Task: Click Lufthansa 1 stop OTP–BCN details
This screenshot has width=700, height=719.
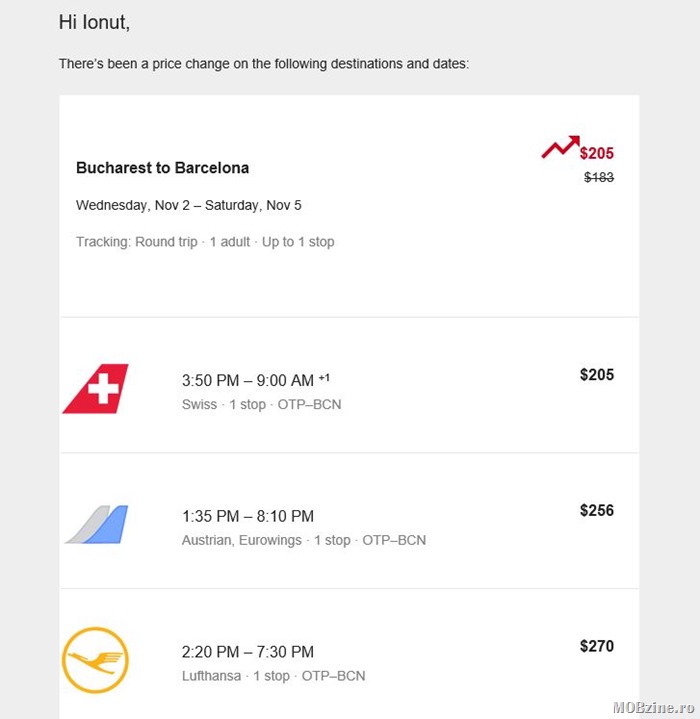Action: click(x=273, y=676)
